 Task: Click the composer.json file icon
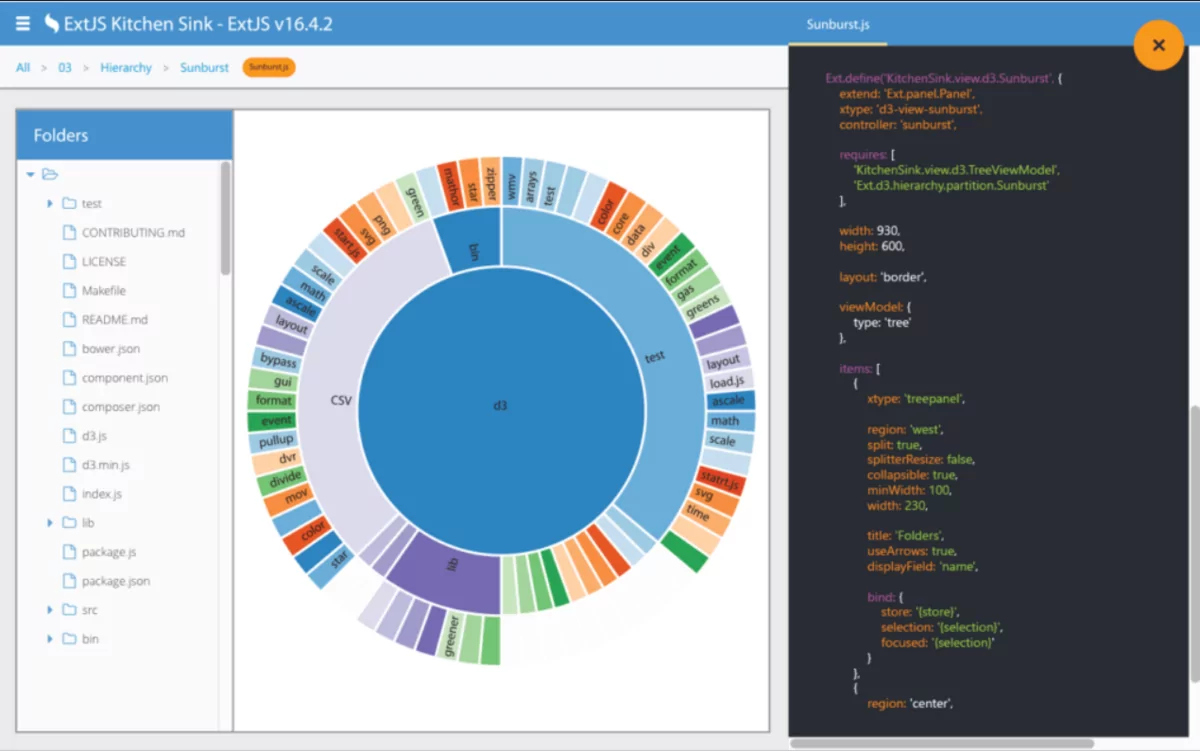click(69, 406)
